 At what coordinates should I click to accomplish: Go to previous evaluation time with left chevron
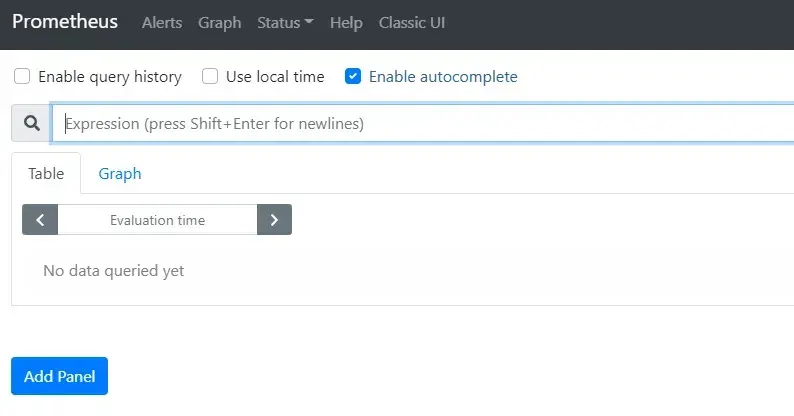40,220
